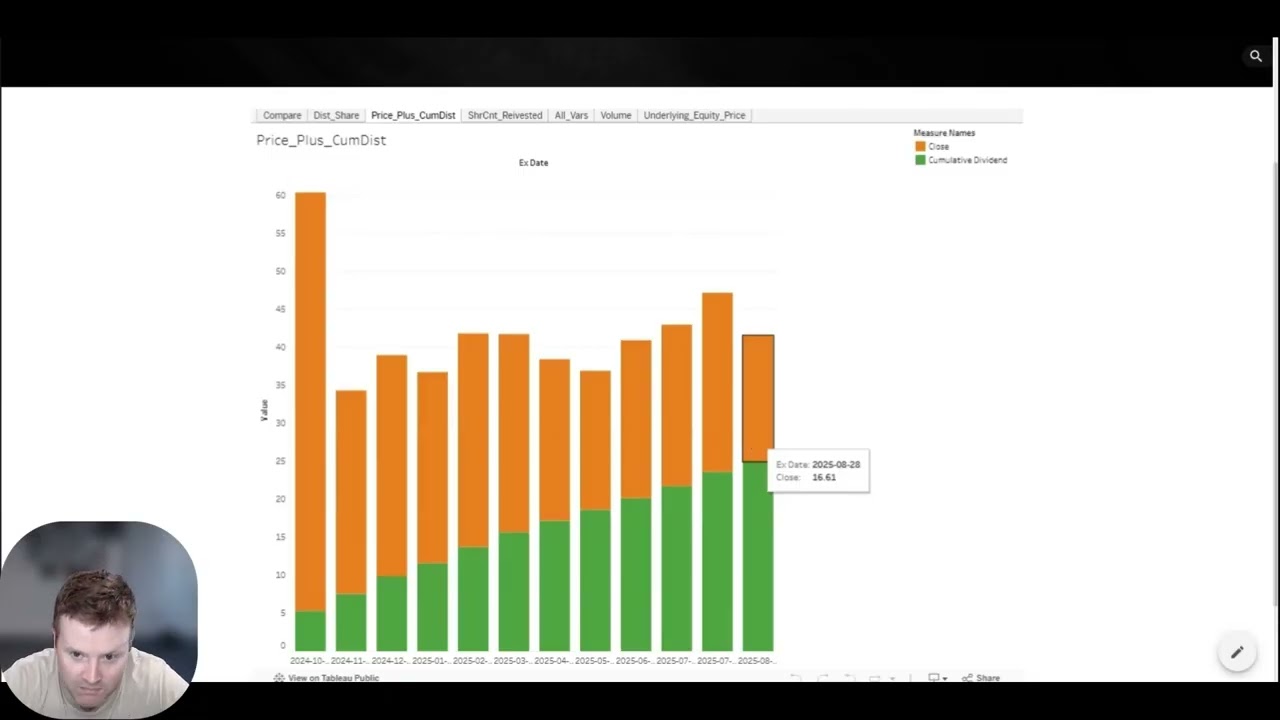Go to the Underlying_Equity_Price tab
This screenshot has height=720, width=1280.
[694, 115]
